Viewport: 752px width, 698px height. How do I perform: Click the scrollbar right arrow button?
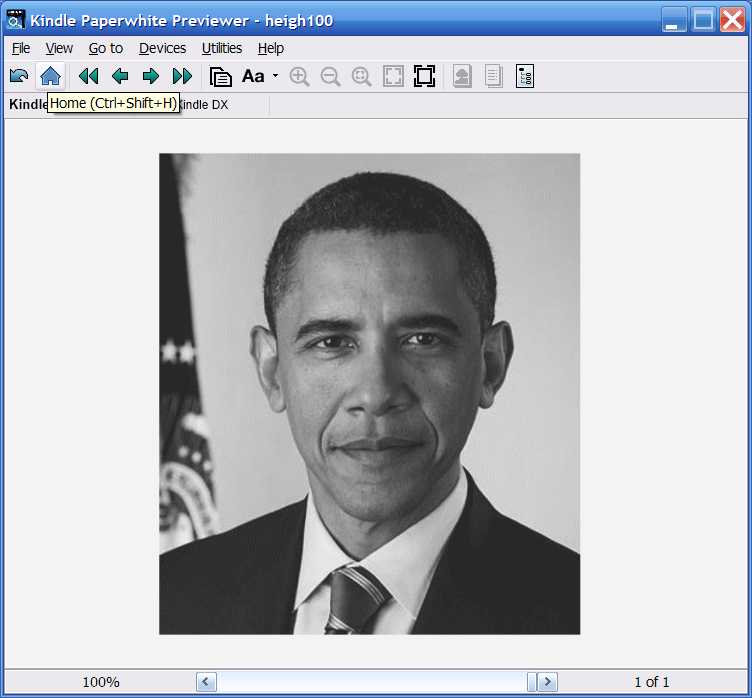coord(547,681)
